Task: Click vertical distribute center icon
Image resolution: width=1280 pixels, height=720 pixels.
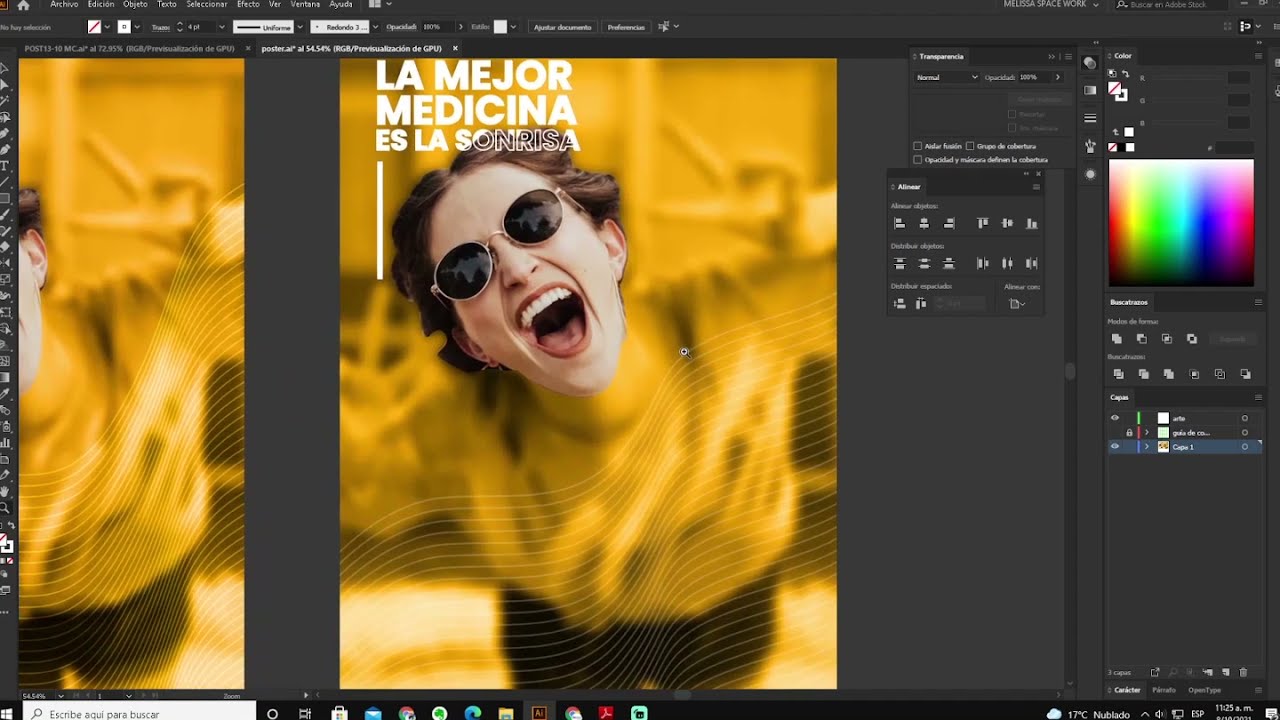Action: pyautogui.click(x=924, y=264)
